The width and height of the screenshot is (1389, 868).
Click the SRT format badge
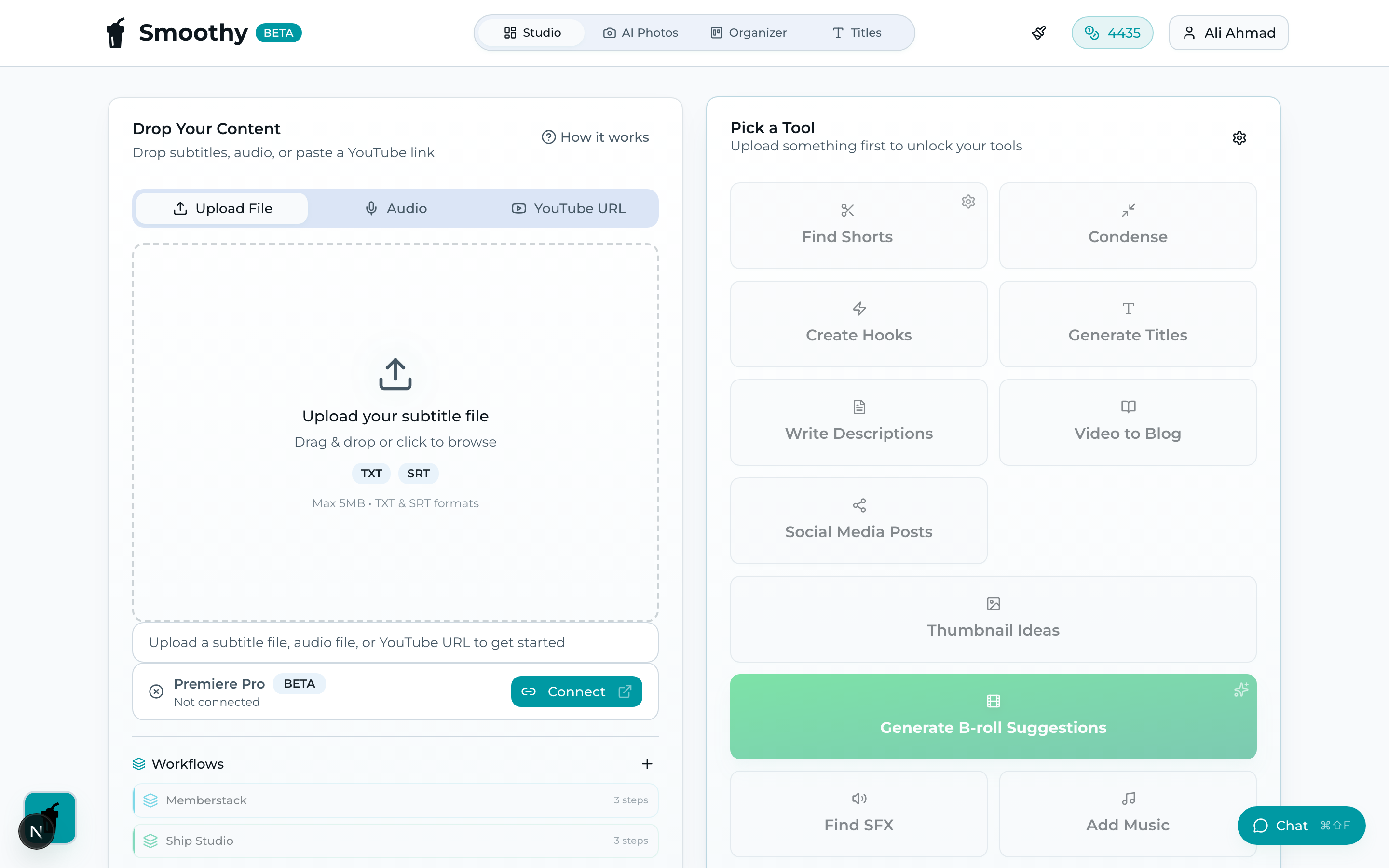tap(418, 474)
